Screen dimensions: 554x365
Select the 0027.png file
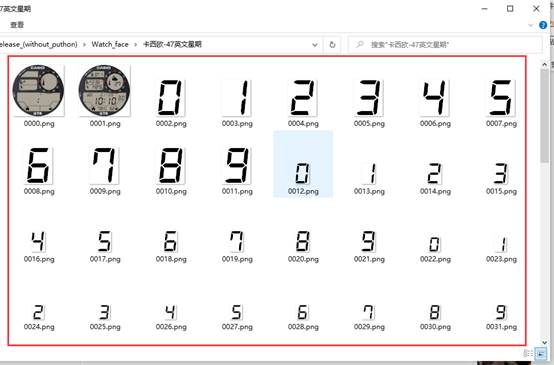tap(237, 317)
